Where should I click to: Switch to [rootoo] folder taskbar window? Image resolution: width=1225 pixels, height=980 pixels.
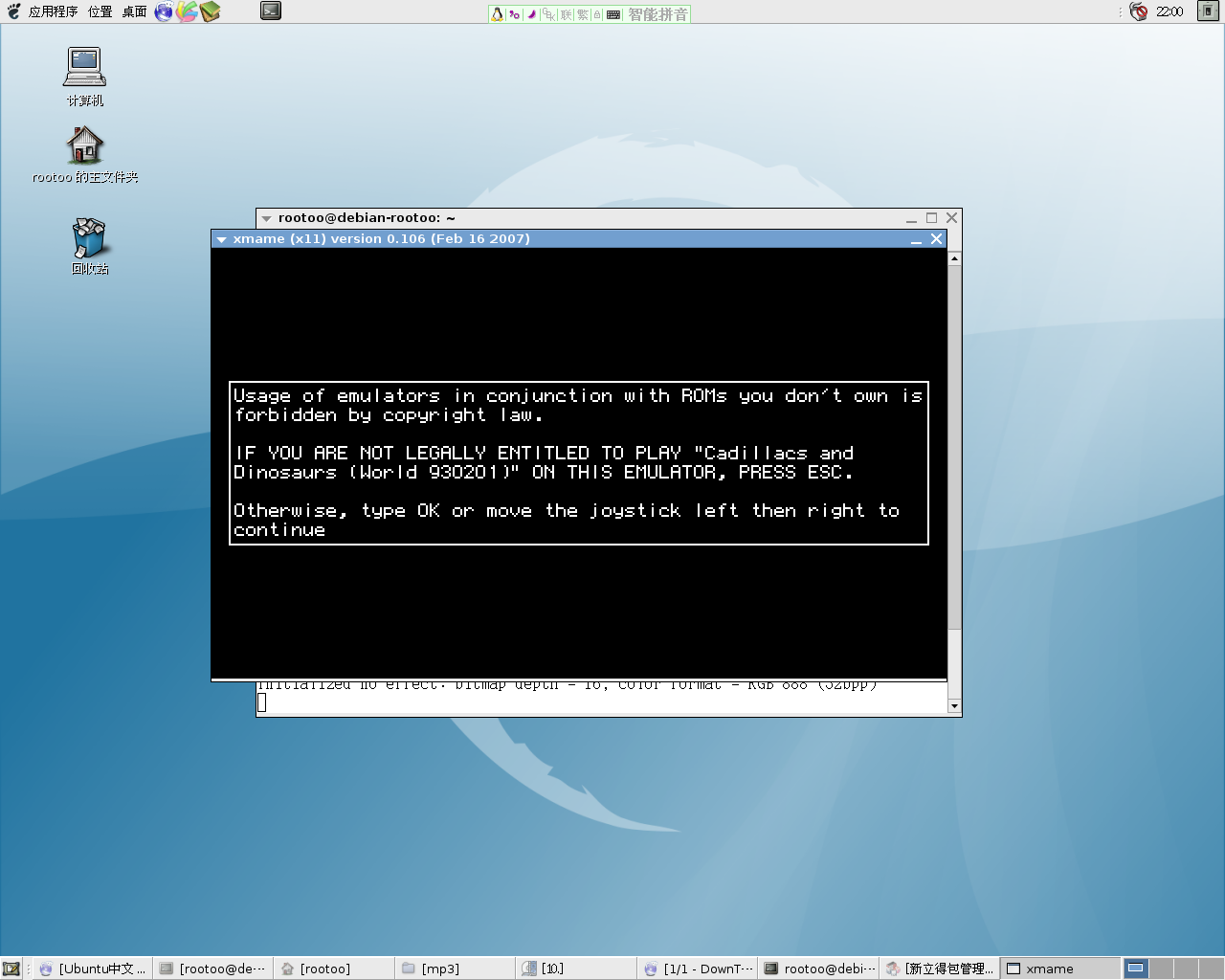tap(333, 969)
